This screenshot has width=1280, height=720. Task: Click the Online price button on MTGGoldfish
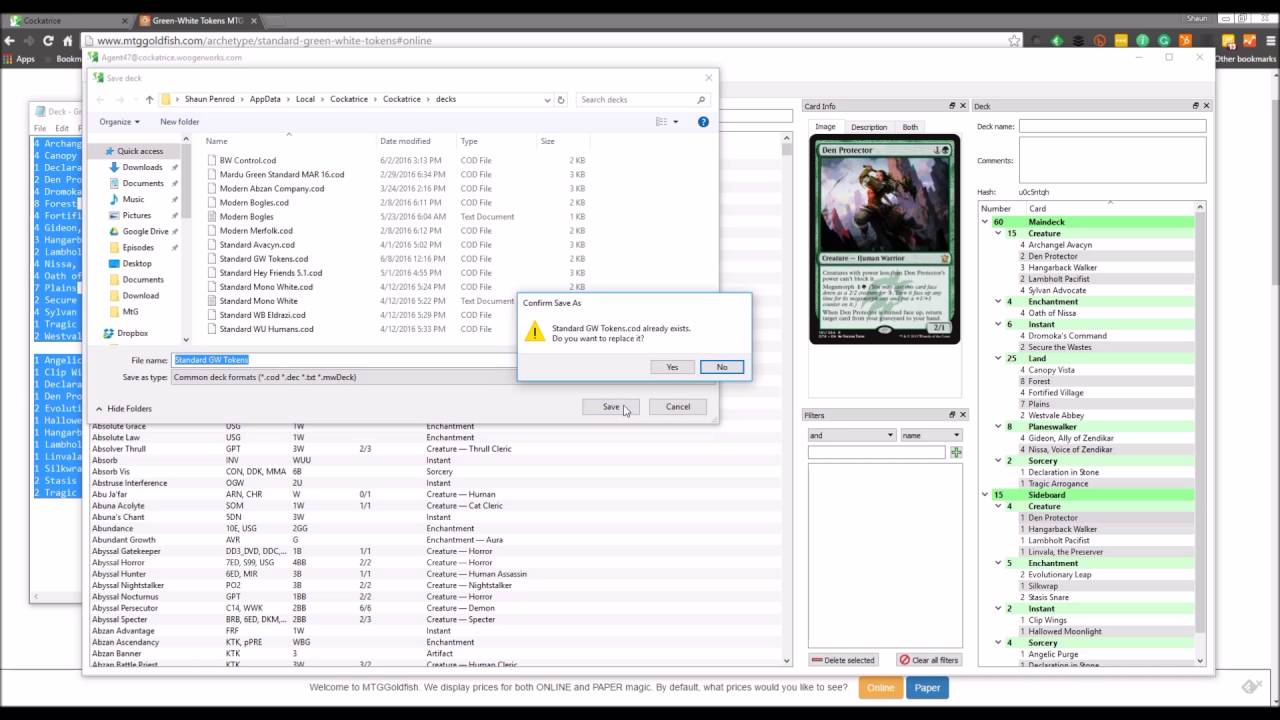(880, 688)
